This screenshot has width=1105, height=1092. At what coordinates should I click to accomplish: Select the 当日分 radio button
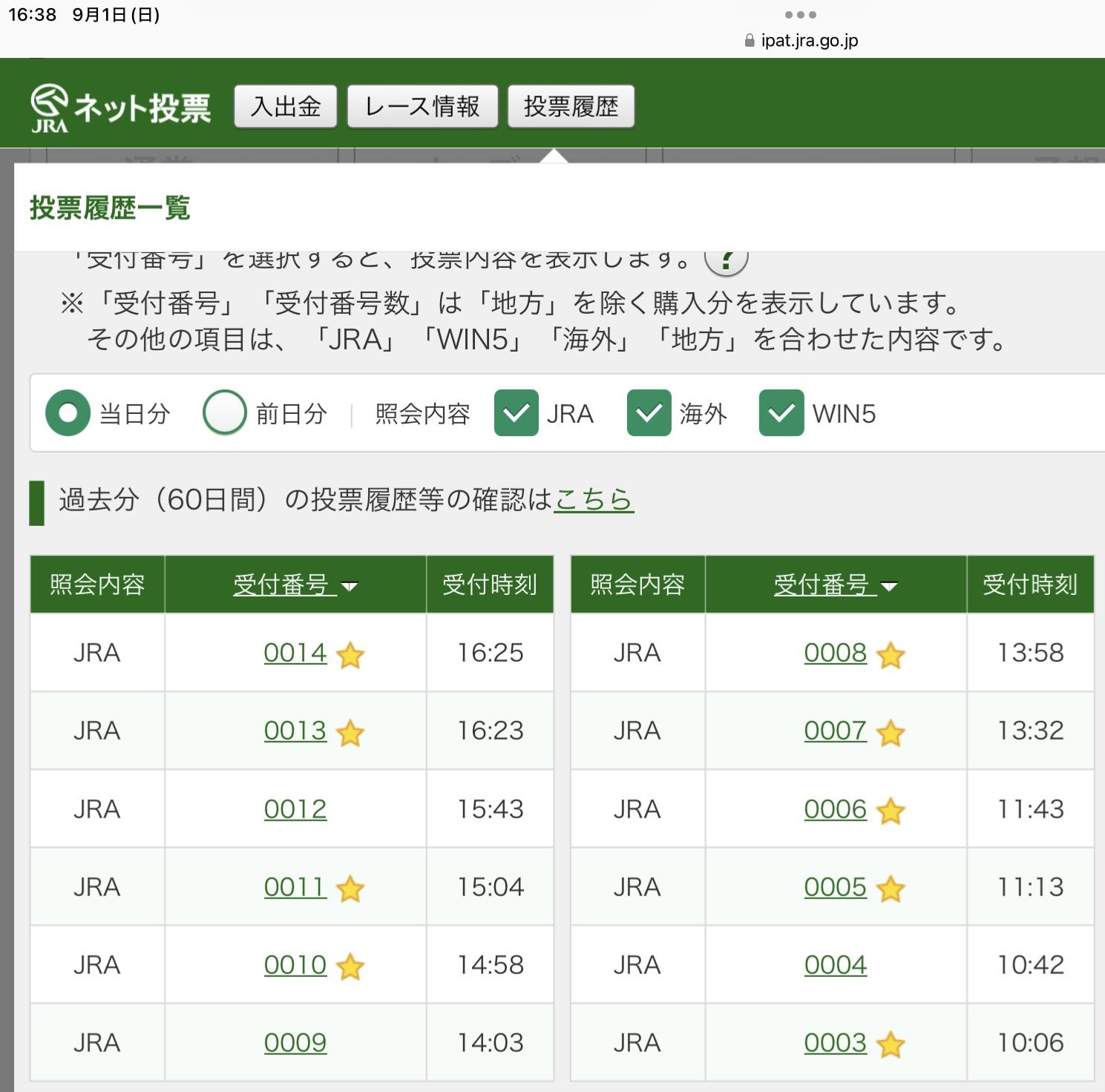68,412
